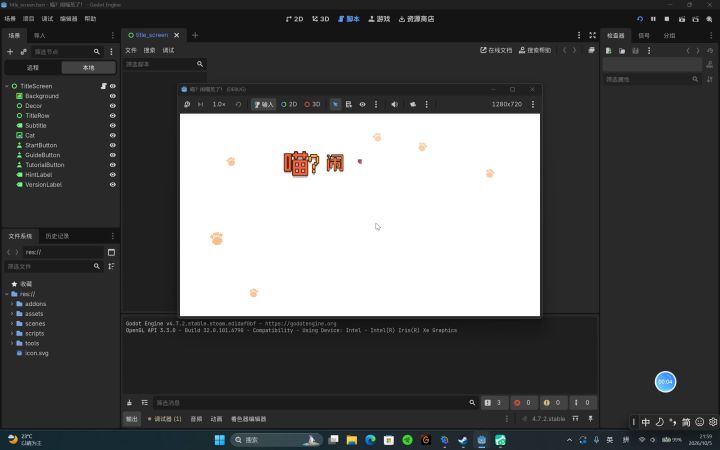Viewport: 720px width, 450px height.
Task: Toggle warning message filter in output panel
Action: click(552, 403)
